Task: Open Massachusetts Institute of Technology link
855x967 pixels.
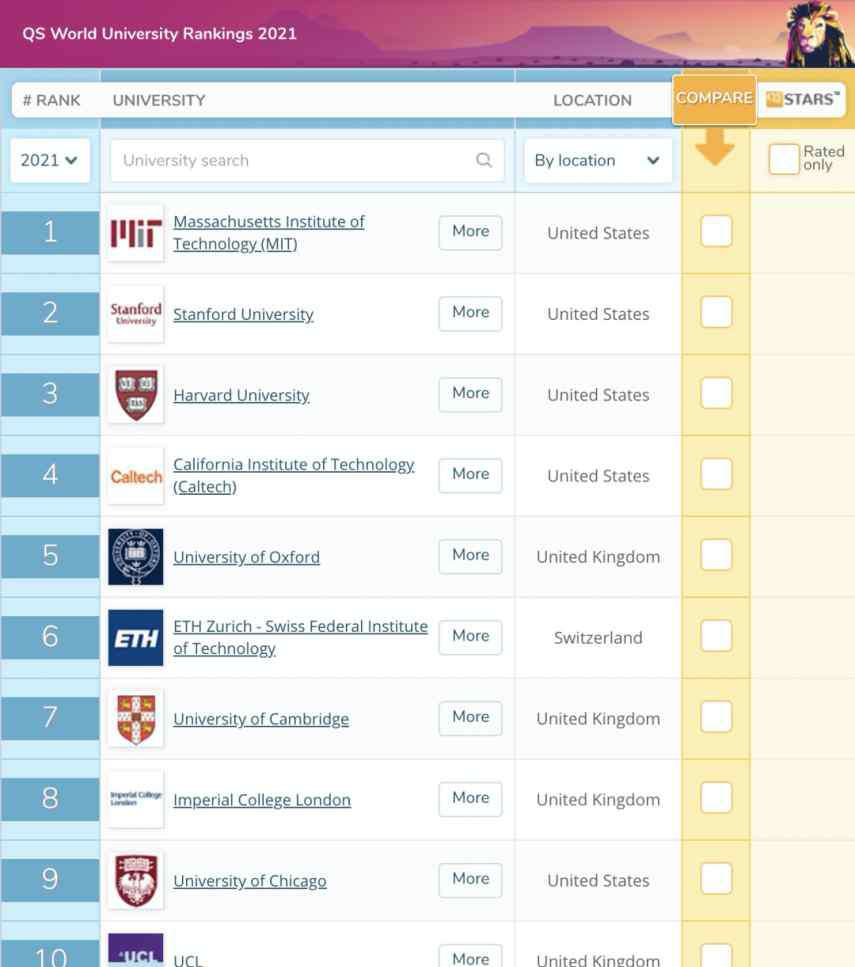Action: (269, 232)
